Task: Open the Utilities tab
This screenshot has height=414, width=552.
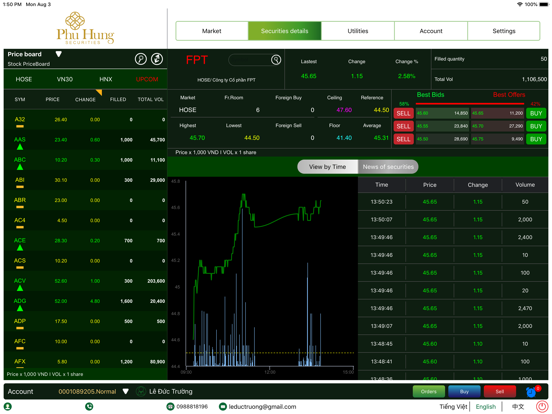Action: (358, 31)
